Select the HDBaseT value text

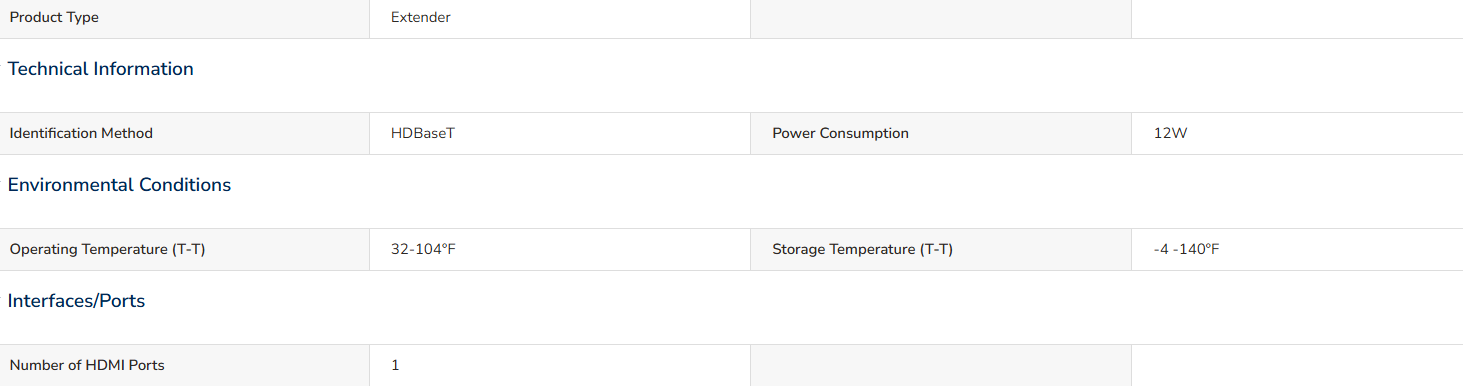(x=423, y=133)
